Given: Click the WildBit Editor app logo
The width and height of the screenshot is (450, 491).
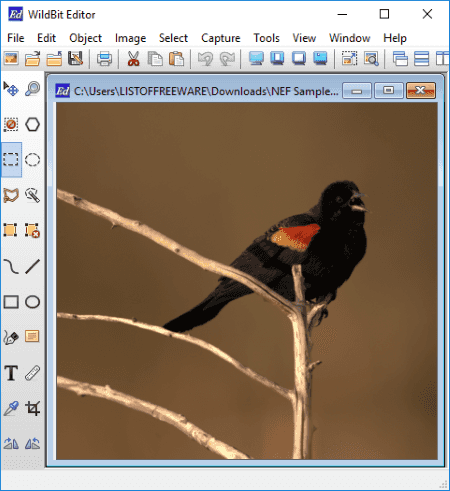Looking at the screenshot, I should (16, 14).
